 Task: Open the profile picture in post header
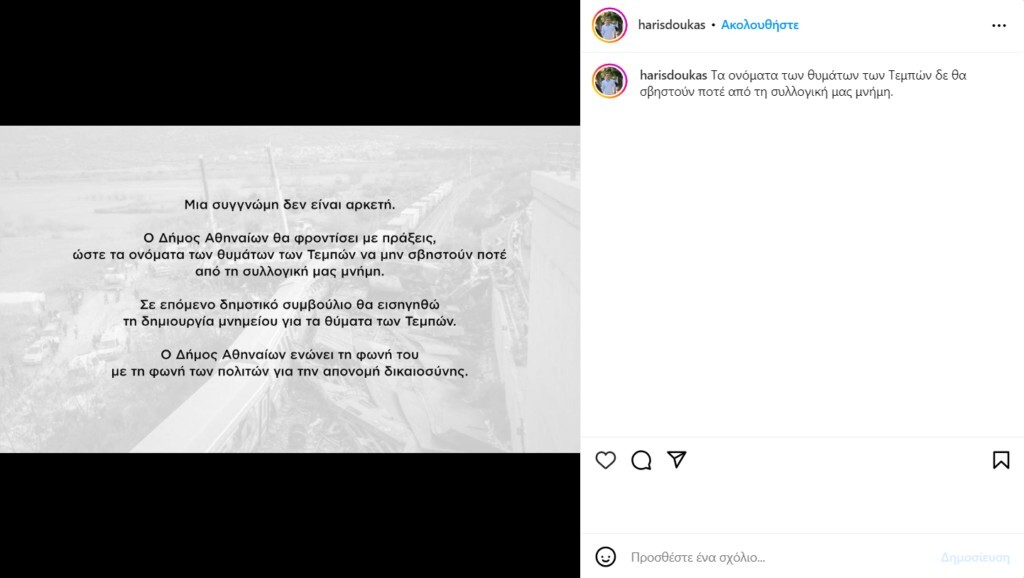(609, 25)
